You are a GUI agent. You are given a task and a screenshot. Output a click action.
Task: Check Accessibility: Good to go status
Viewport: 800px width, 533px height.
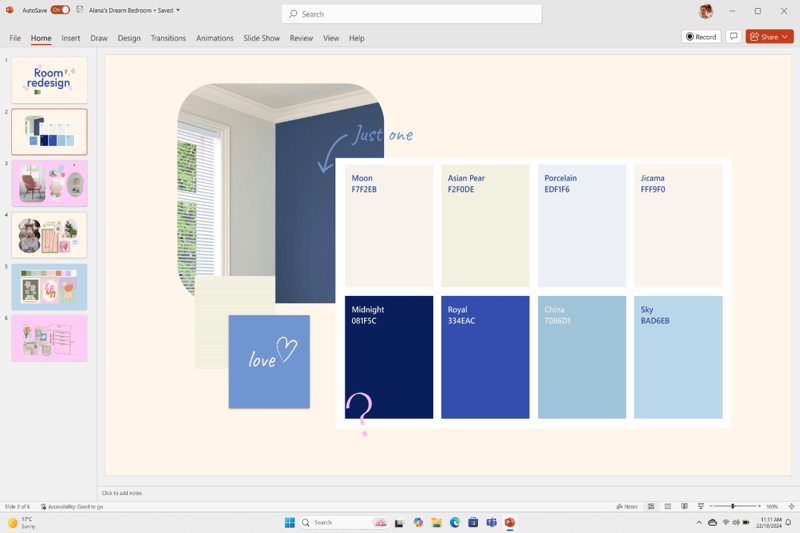pyautogui.click(x=72, y=507)
